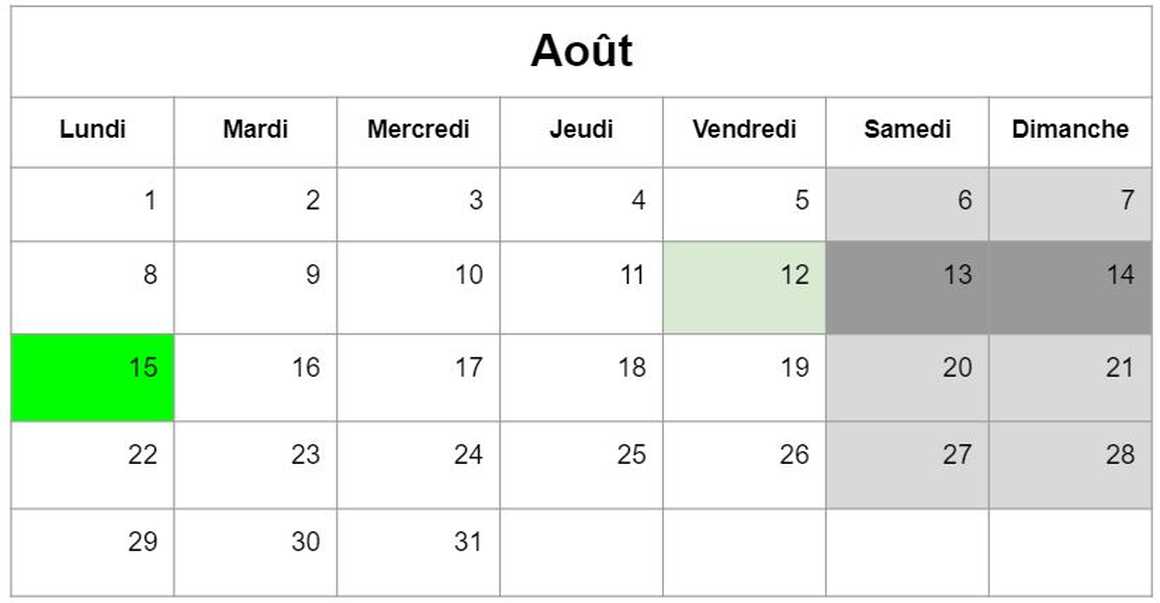Select dark gray Saturday 13 cell
The width and height of the screenshot is (1160, 603).
pyautogui.click(x=907, y=288)
